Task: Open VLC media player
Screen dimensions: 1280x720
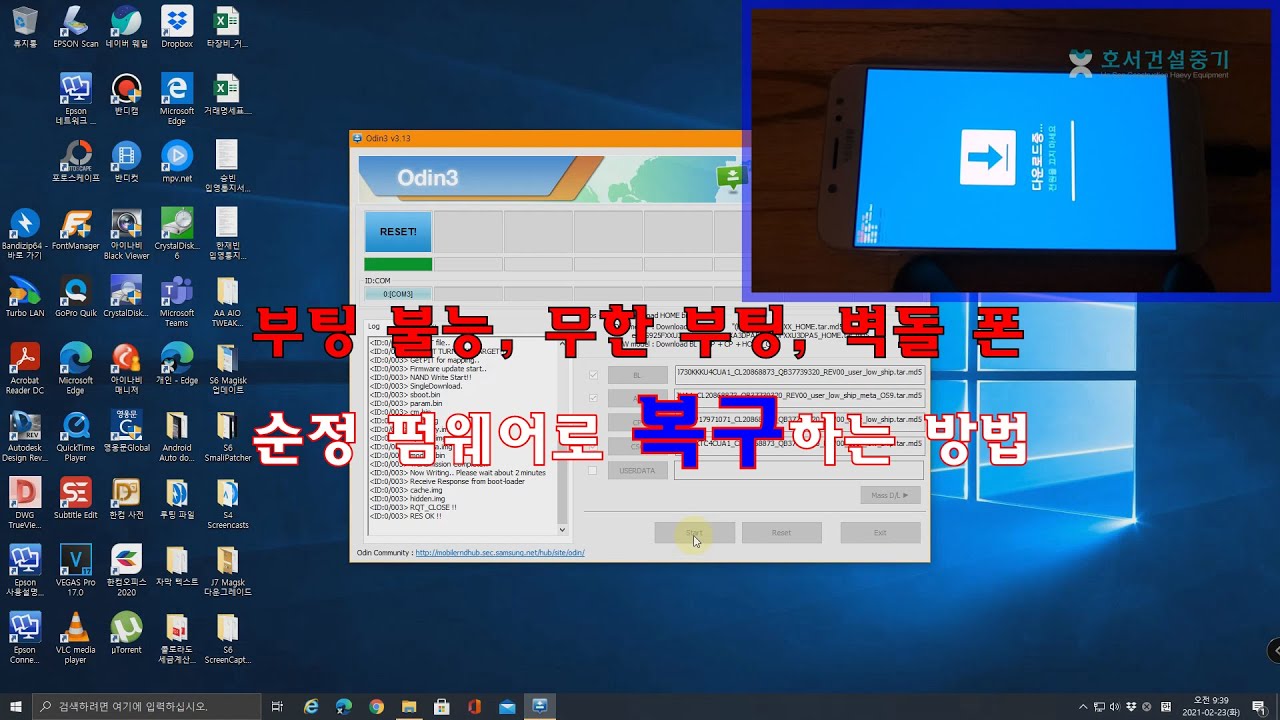Action: 75,639
